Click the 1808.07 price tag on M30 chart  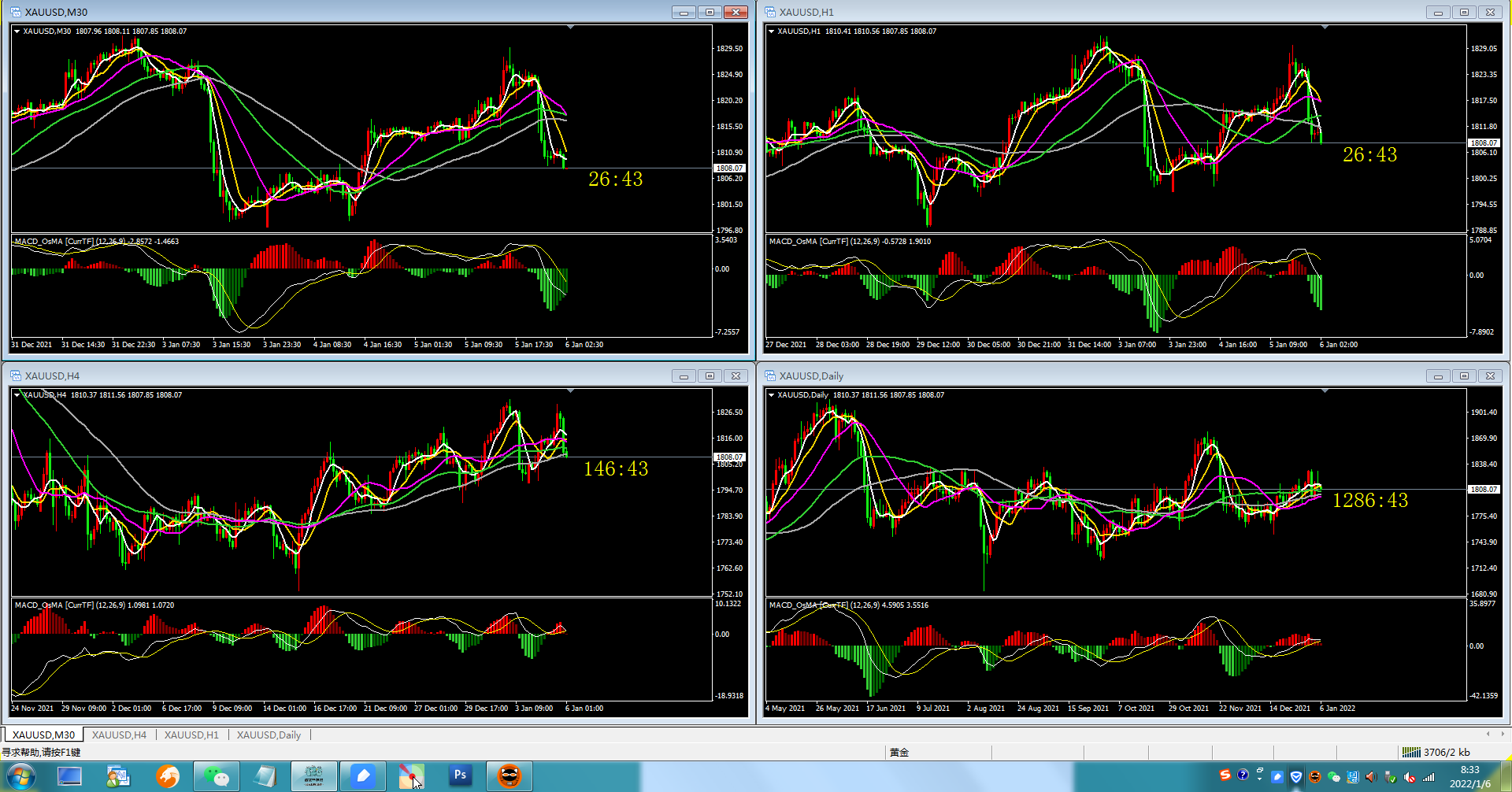pyautogui.click(x=728, y=168)
